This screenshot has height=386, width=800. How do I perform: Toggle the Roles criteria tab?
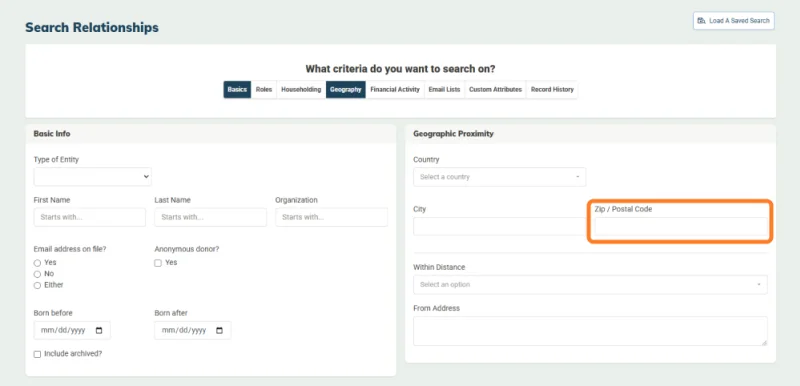[264, 89]
